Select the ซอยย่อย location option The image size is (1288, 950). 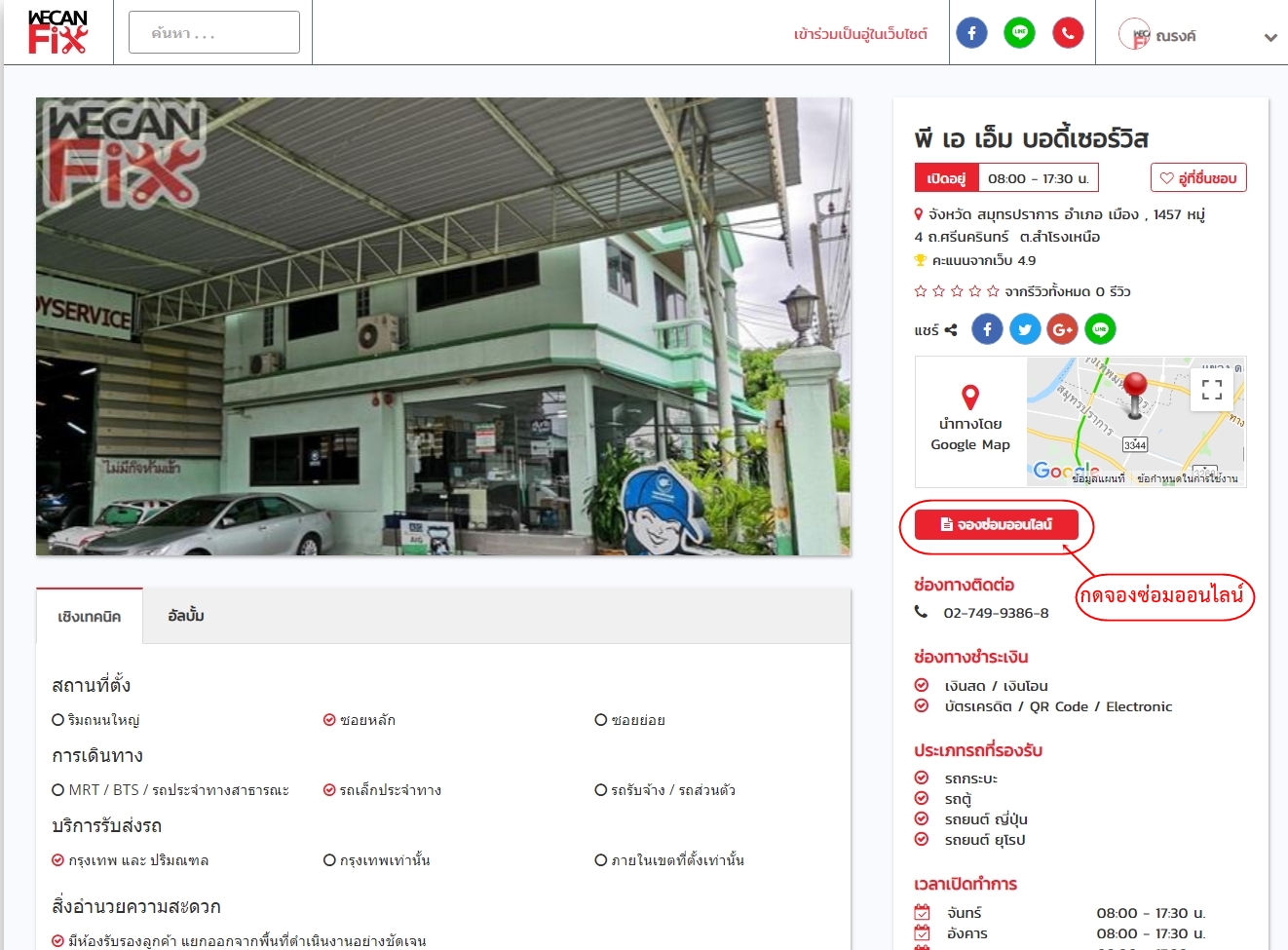click(x=630, y=720)
